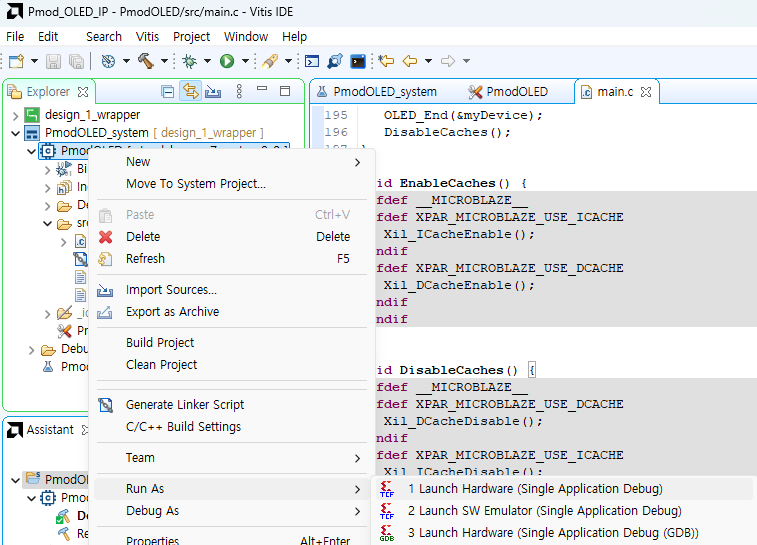Click the Export as Archive icon

pyautogui.click(x=105, y=312)
